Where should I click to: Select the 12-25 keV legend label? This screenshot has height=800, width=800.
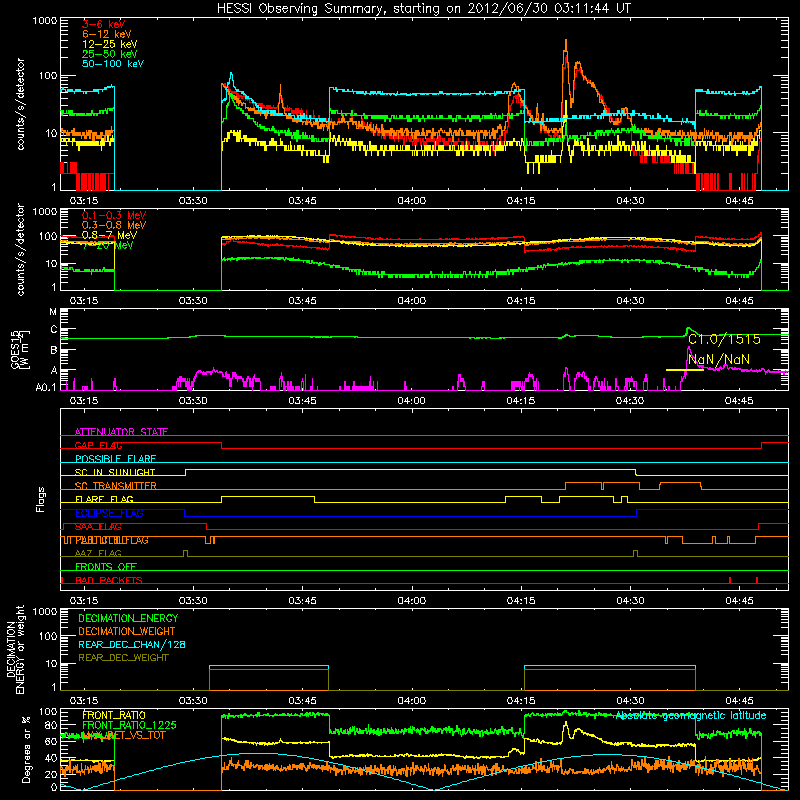tap(110, 44)
